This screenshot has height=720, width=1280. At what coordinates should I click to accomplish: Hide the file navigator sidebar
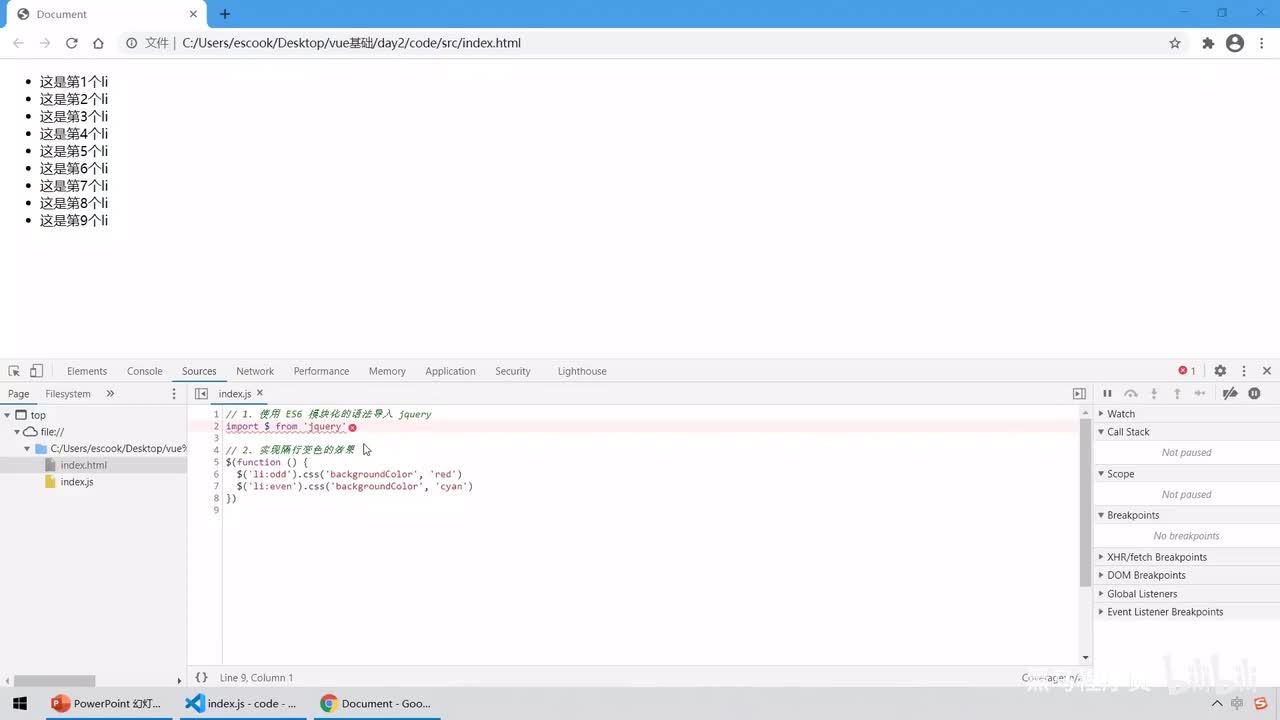click(x=201, y=394)
